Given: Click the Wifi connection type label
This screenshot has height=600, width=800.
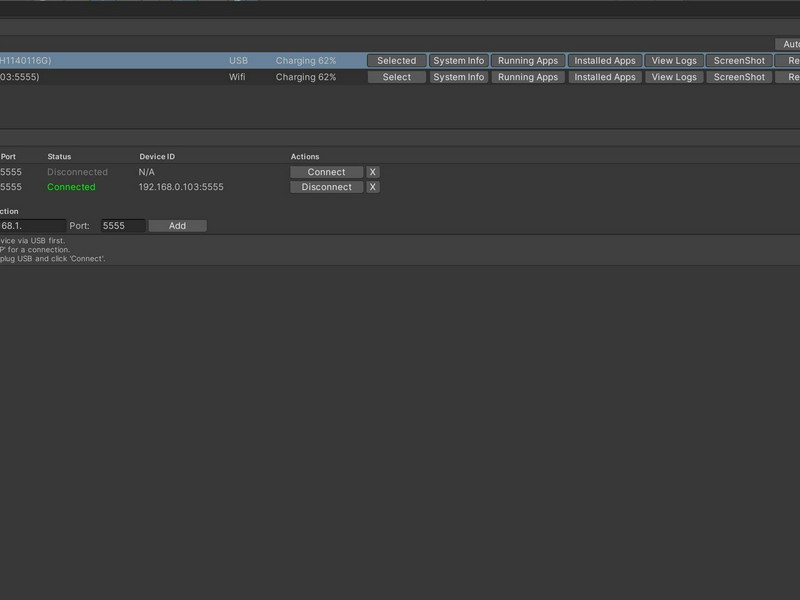Looking at the screenshot, I should pyautogui.click(x=237, y=77).
